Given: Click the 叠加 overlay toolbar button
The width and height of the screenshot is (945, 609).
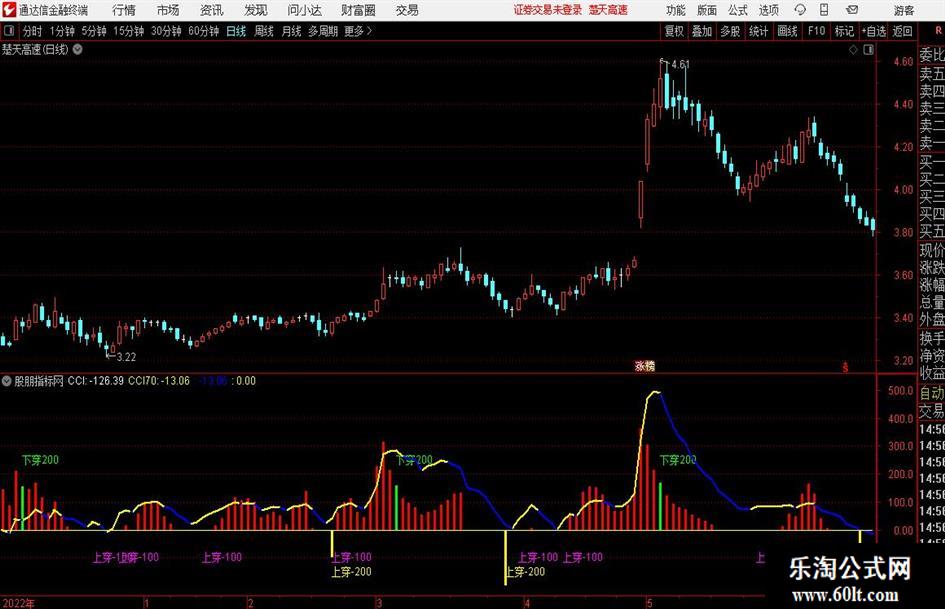Looking at the screenshot, I should 702,31.
